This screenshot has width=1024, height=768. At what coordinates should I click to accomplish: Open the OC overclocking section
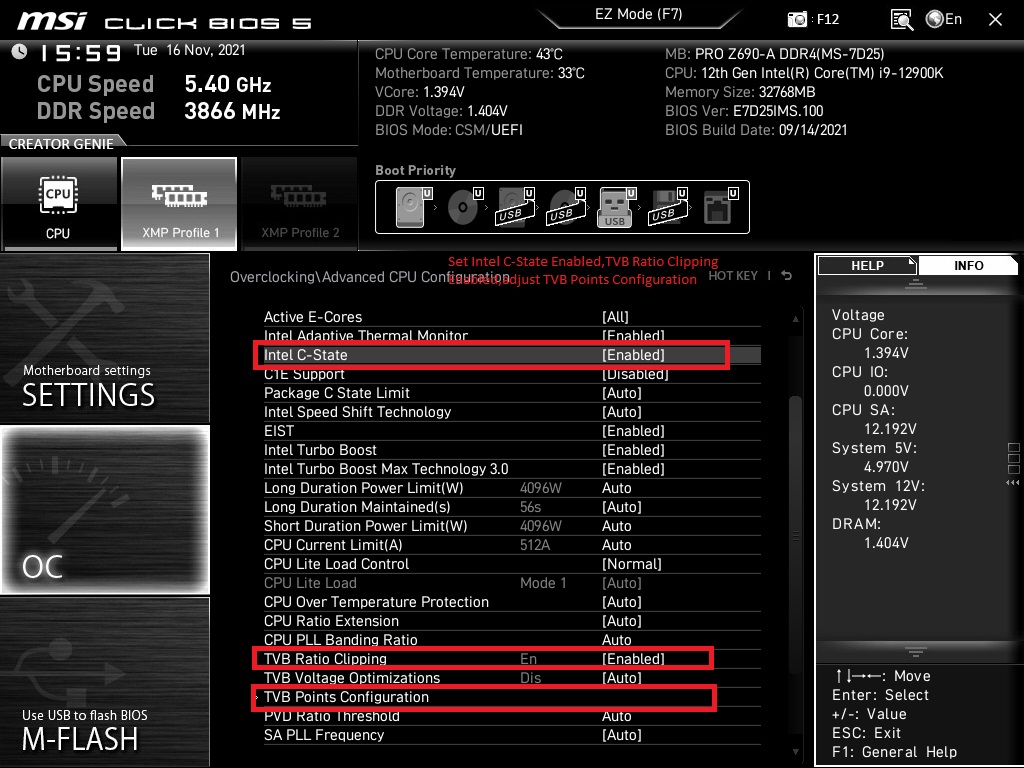click(105, 509)
